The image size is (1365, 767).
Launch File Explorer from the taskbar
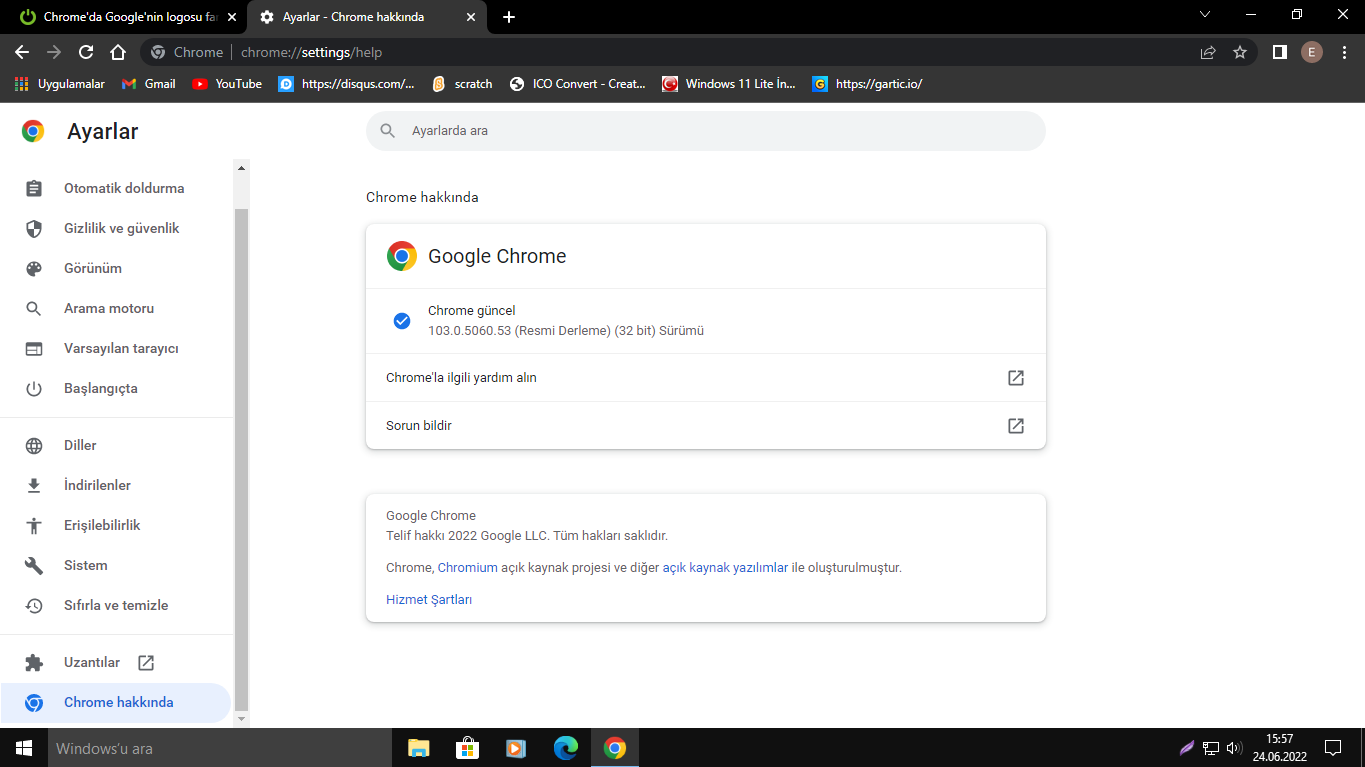[x=418, y=748]
